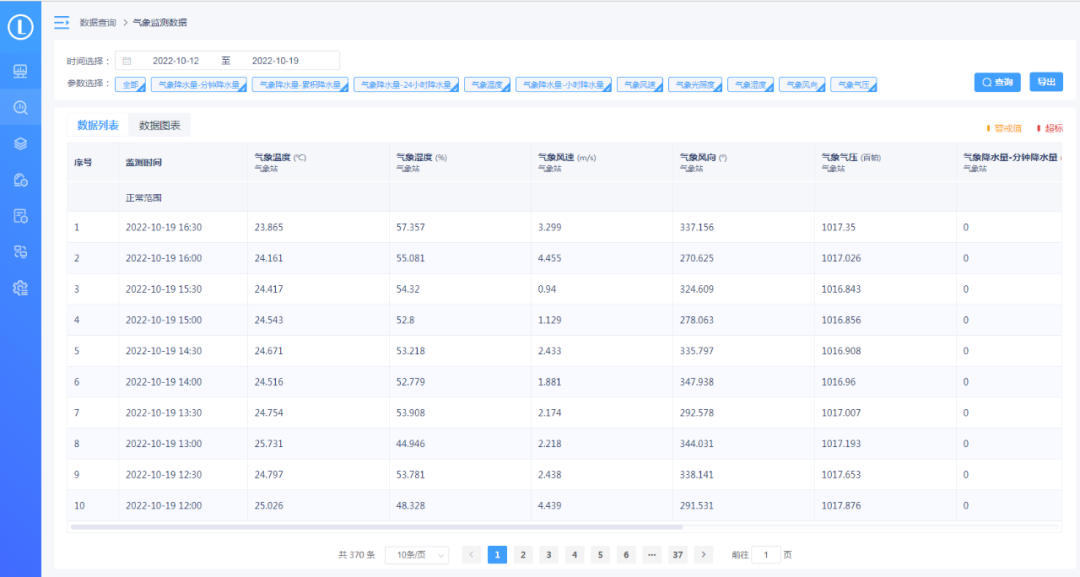Toggle the 气象降水量-24小时降水量 parameter tag

tap(406, 85)
